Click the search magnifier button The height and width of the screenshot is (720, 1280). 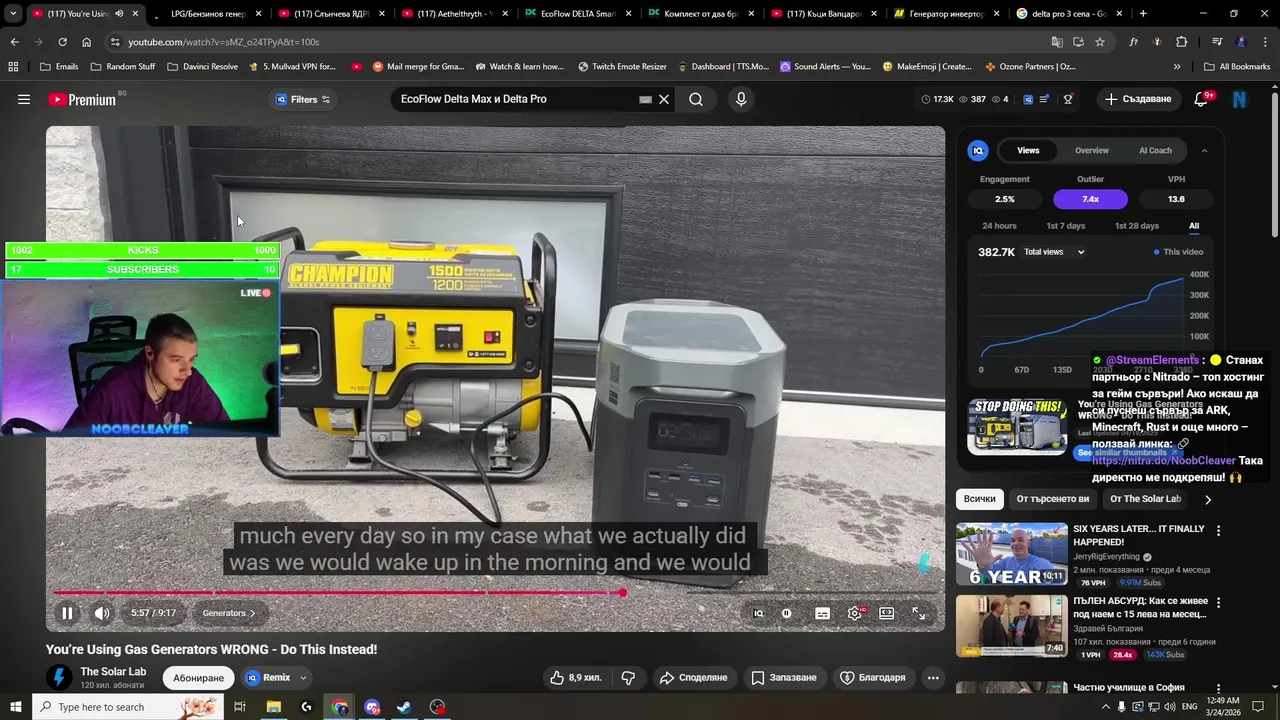coord(696,99)
